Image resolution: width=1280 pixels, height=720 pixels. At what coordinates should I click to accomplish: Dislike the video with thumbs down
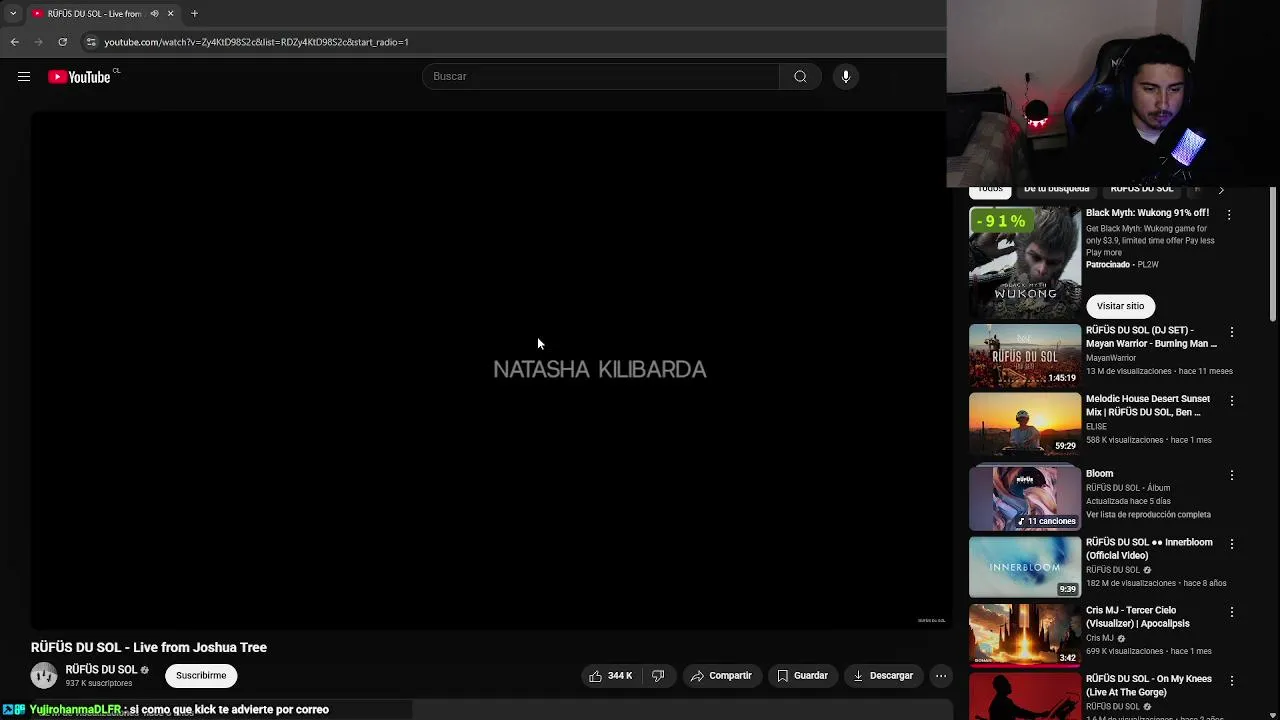pyautogui.click(x=658, y=676)
